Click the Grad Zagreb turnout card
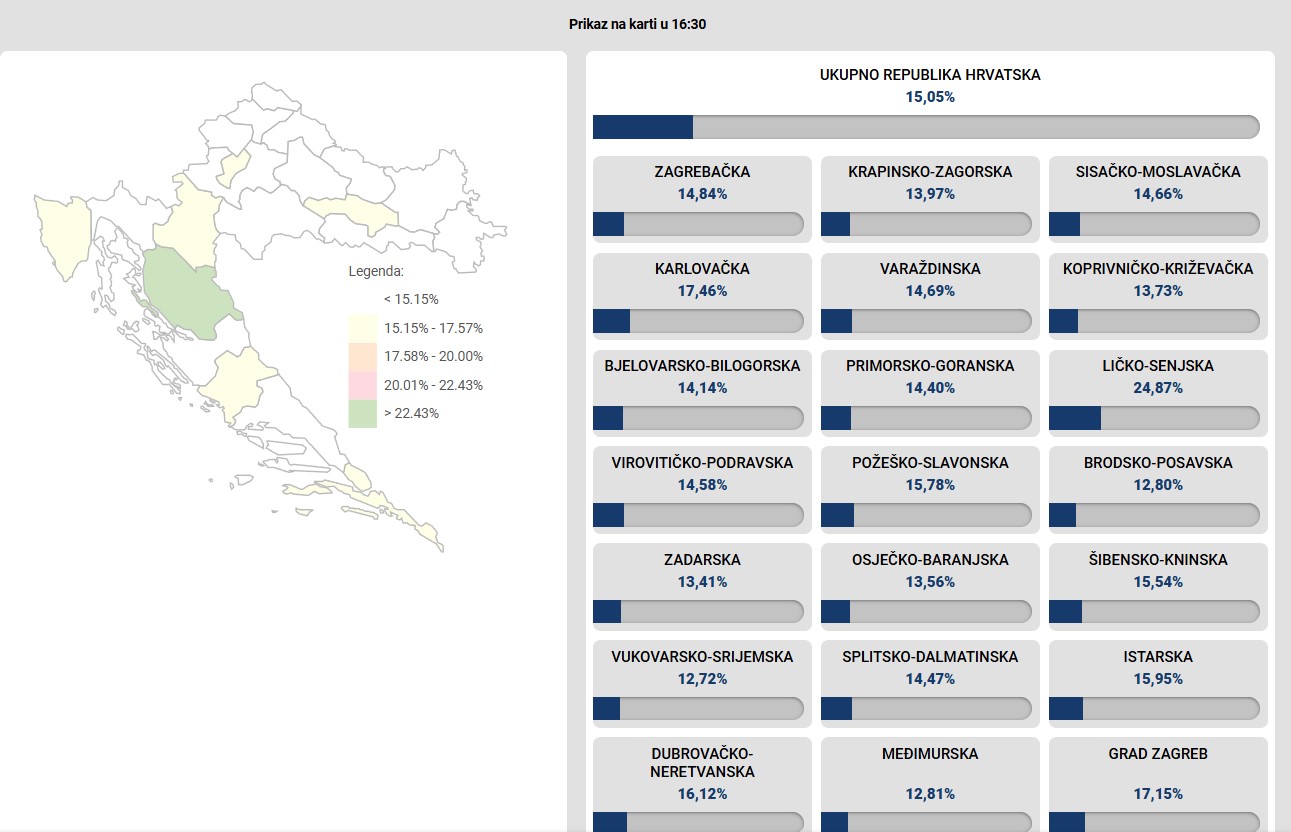This screenshot has width=1291, height=832. (x=1158, y=785)
